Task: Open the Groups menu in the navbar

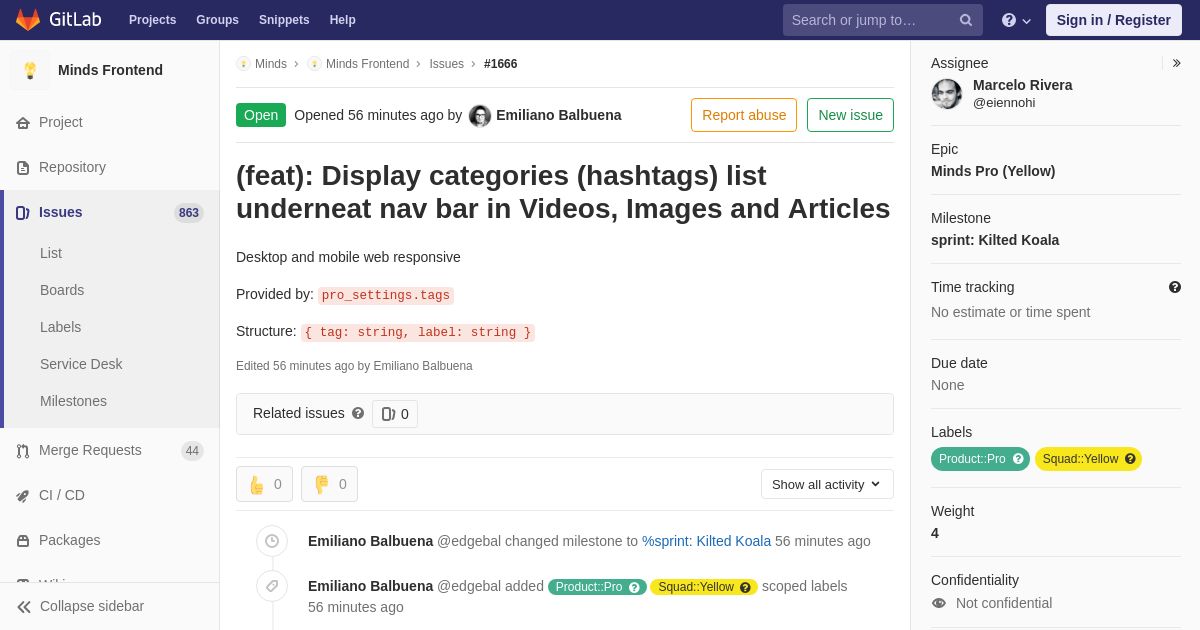Action: click(217, 20)
